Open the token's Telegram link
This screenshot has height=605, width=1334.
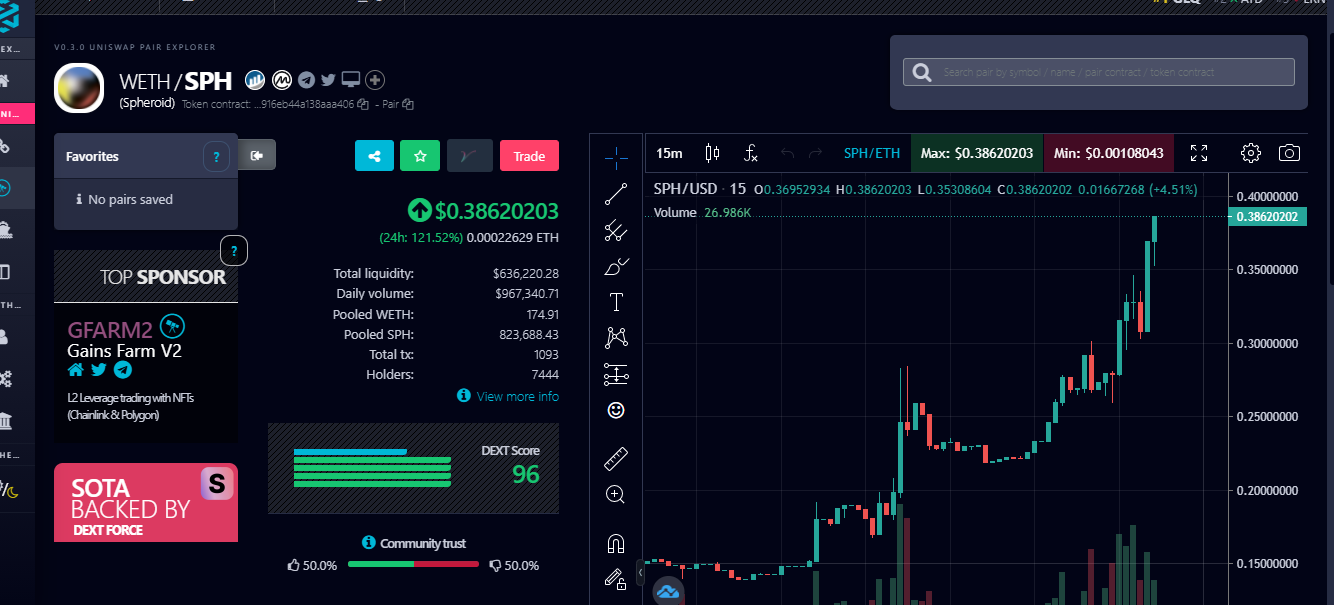coord(306,80)
